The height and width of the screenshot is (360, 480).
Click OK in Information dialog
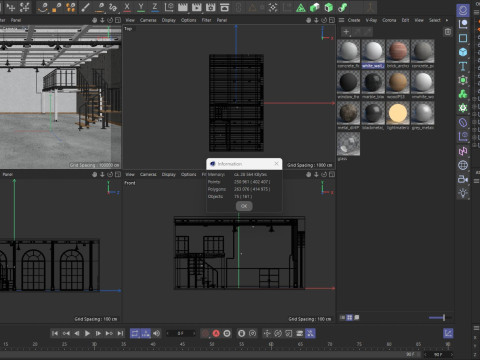[244, 206]
